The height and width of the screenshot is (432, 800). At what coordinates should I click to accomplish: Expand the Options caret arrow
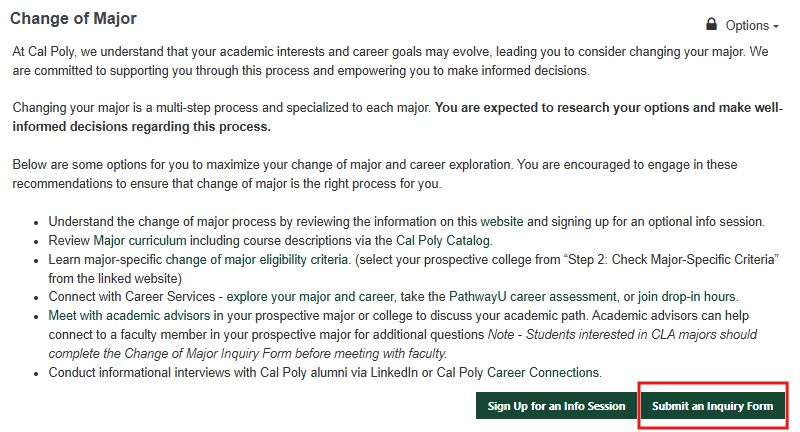point(776,26)
